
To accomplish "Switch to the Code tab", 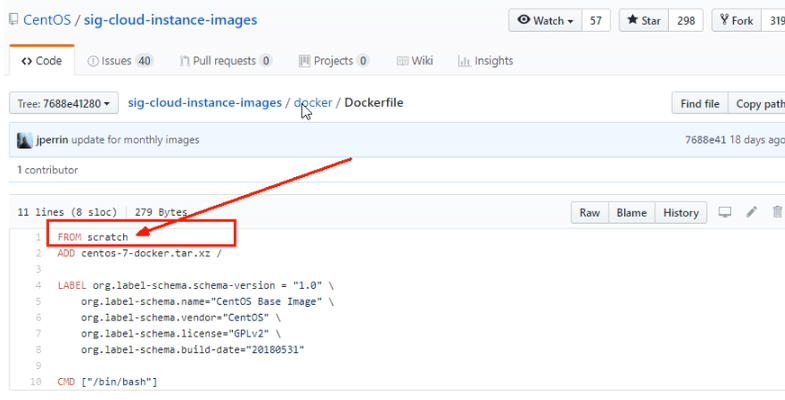I will pyautogui.click(x=42, y=61).
